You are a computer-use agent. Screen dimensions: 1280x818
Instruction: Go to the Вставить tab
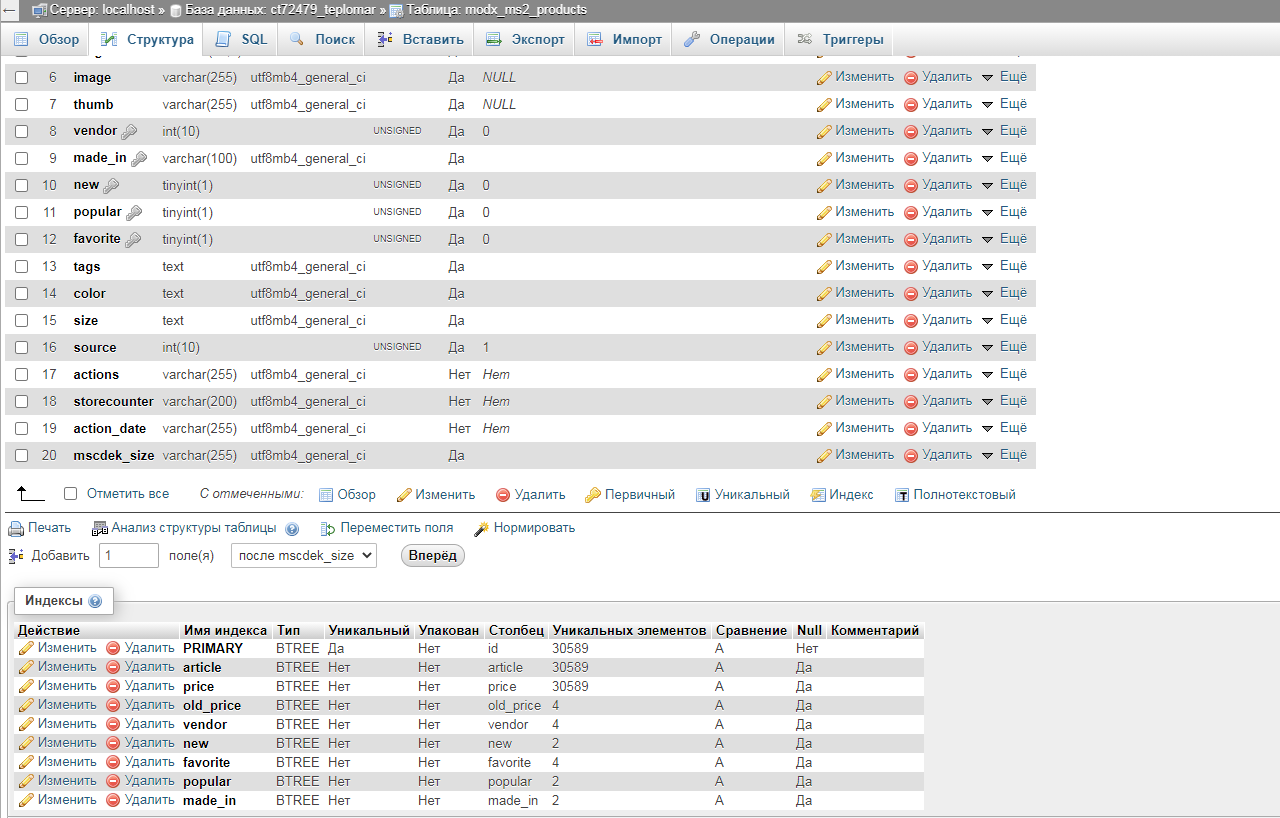tap(420, 40)
